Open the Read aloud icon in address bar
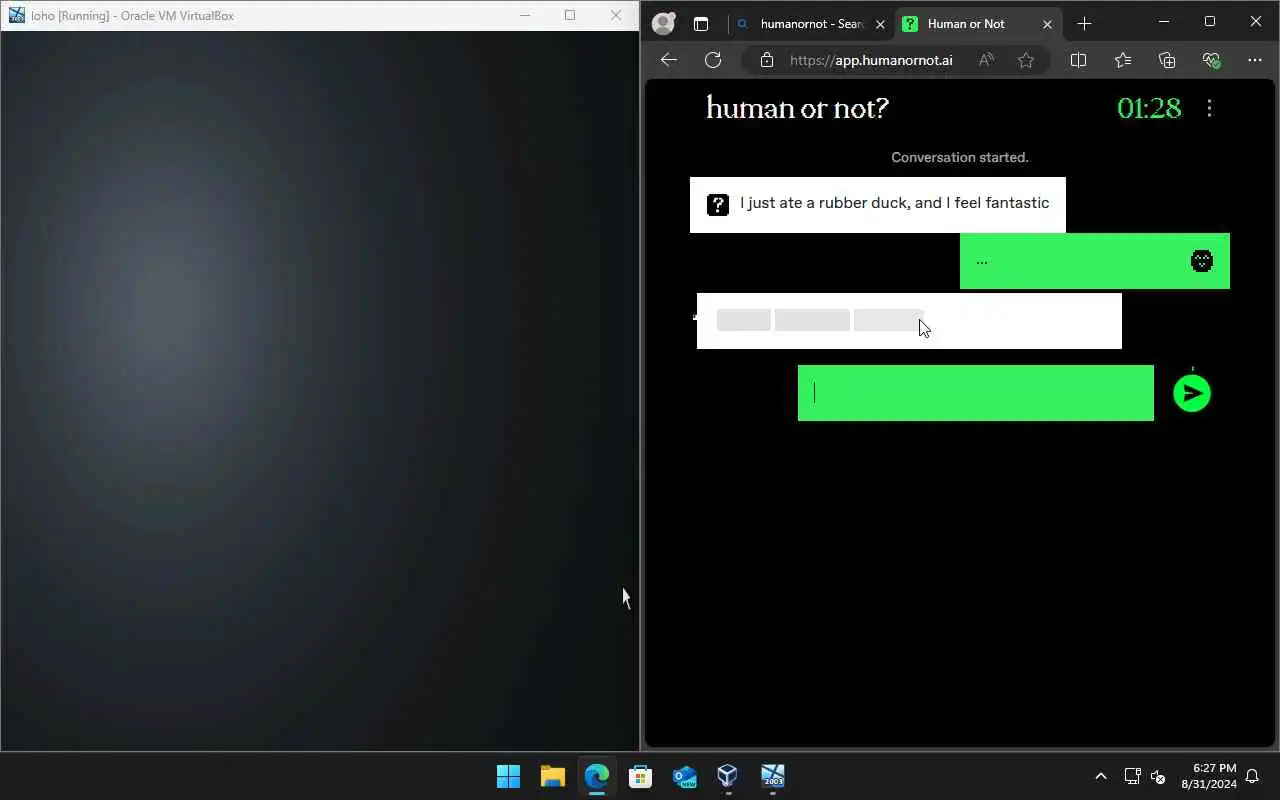 (986, 60)
